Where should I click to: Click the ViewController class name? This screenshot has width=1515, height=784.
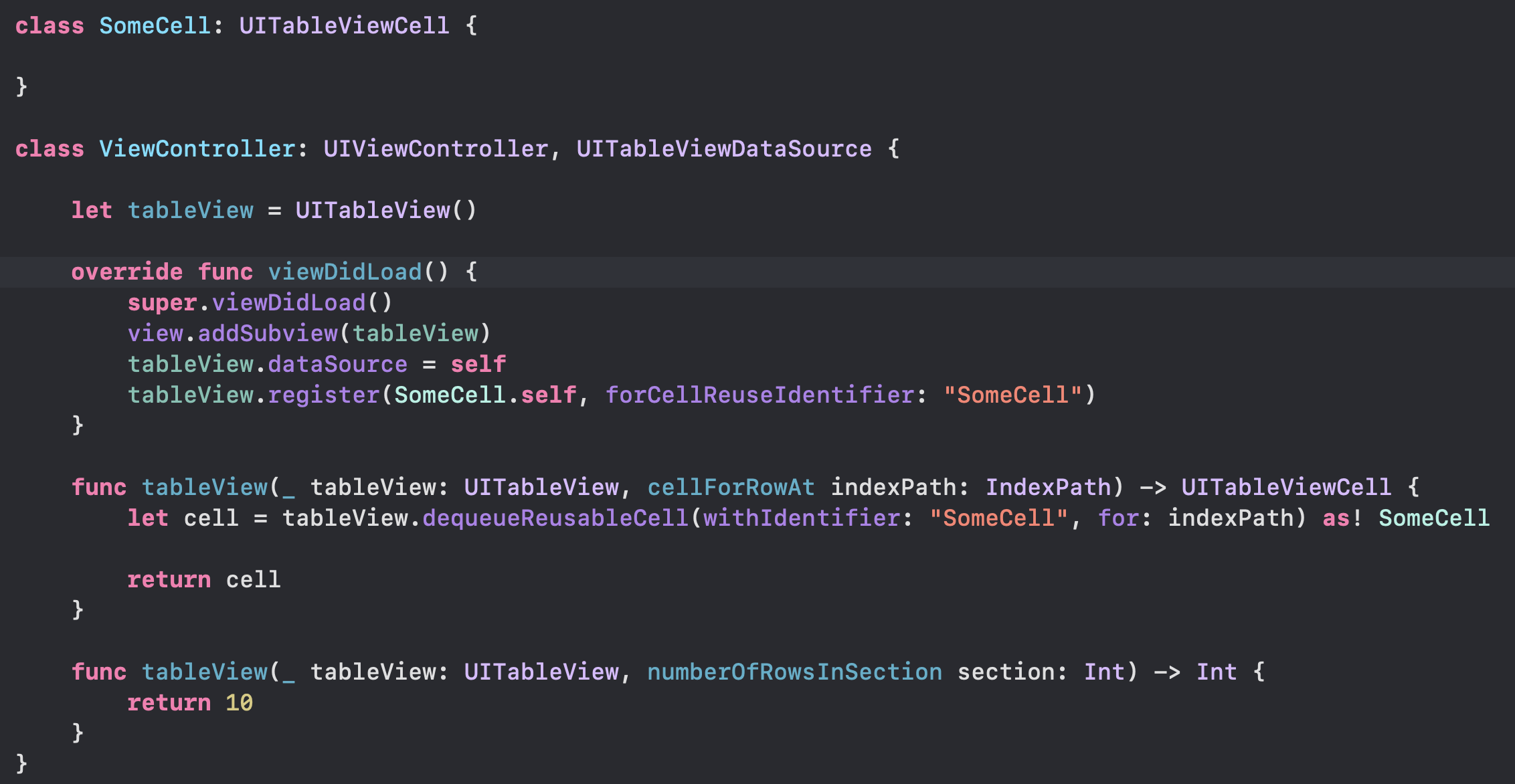[x=197, y=149]
